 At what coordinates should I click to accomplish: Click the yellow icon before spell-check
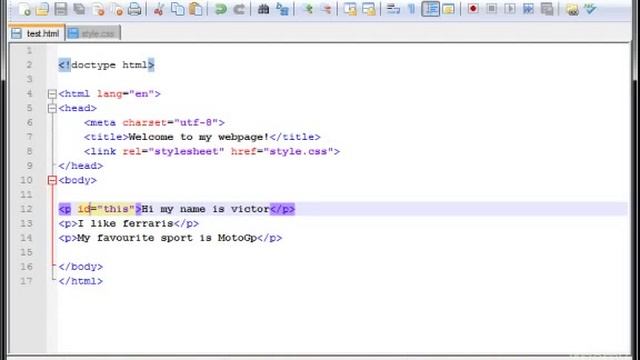coord(572,9)
